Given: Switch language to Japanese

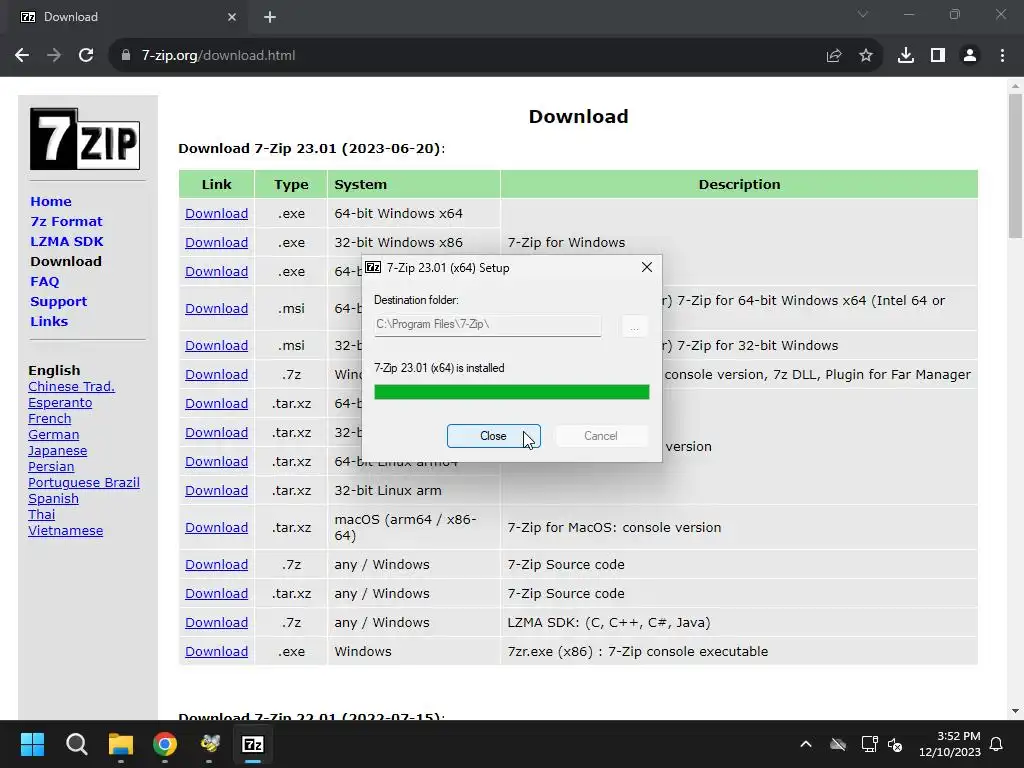Looking at the screenshot, I should (57, 451).
